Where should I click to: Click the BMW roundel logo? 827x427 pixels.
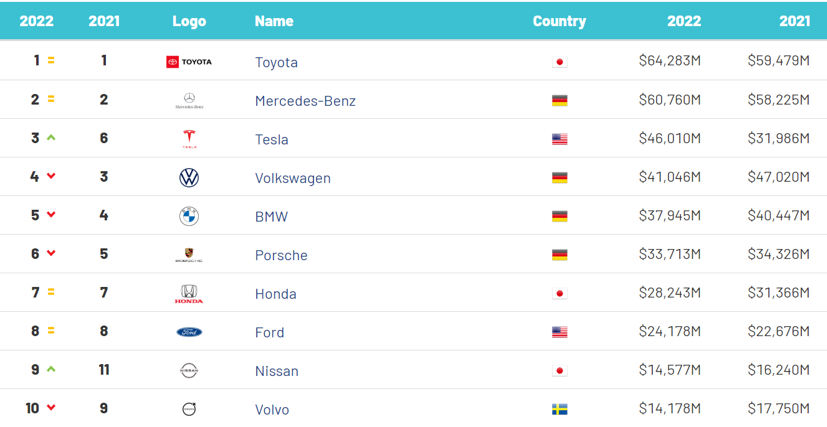(x=188, y=216)
